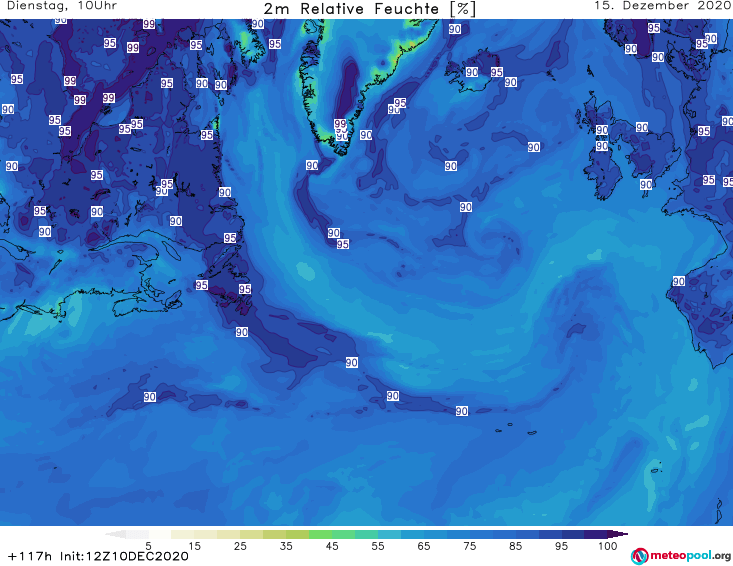Click the legend value '65'
This screenshot has width=733, height=566.
424,546
